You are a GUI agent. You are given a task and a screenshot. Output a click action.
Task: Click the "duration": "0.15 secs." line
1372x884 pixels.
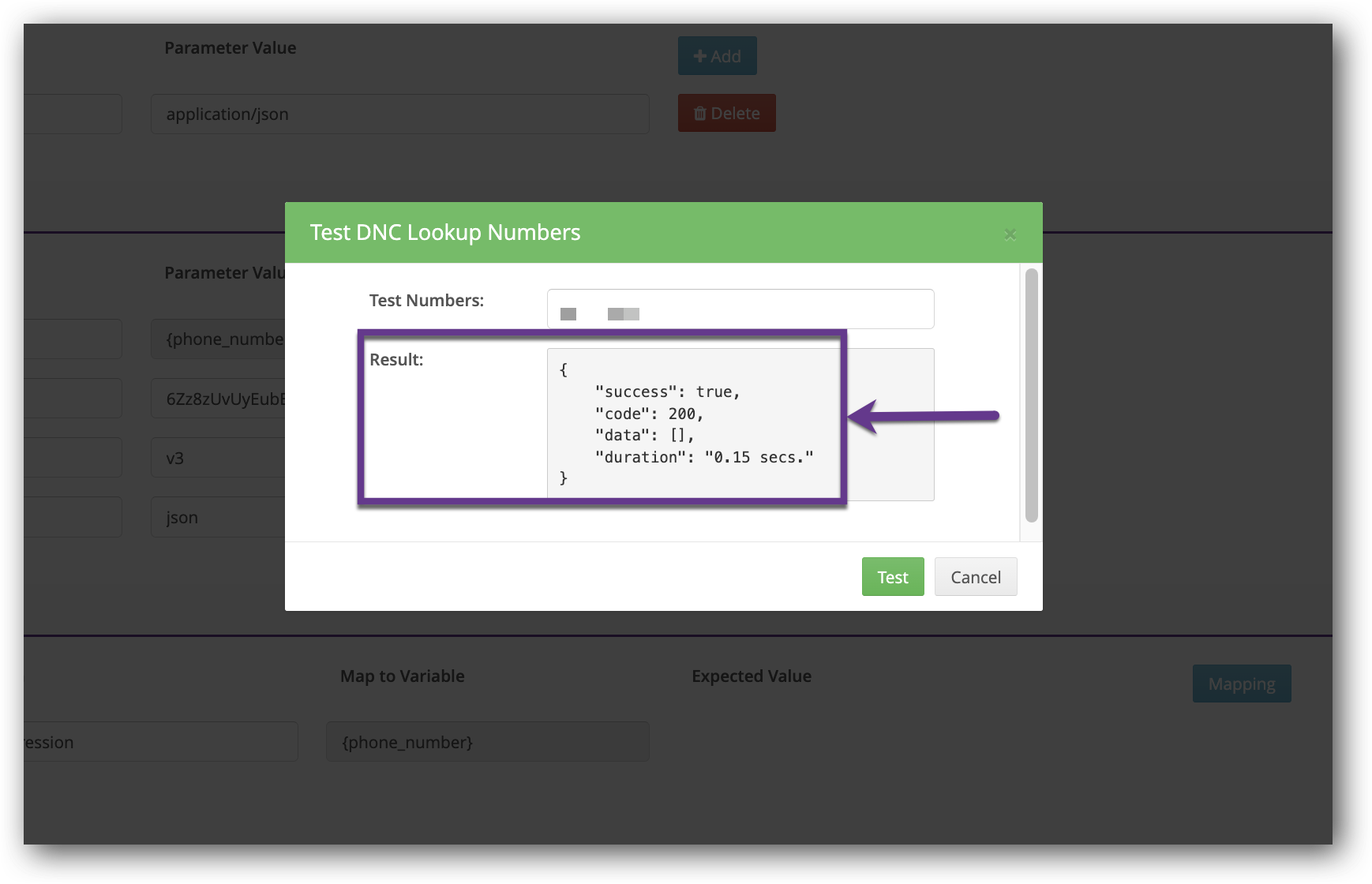[x=704, y=457]
